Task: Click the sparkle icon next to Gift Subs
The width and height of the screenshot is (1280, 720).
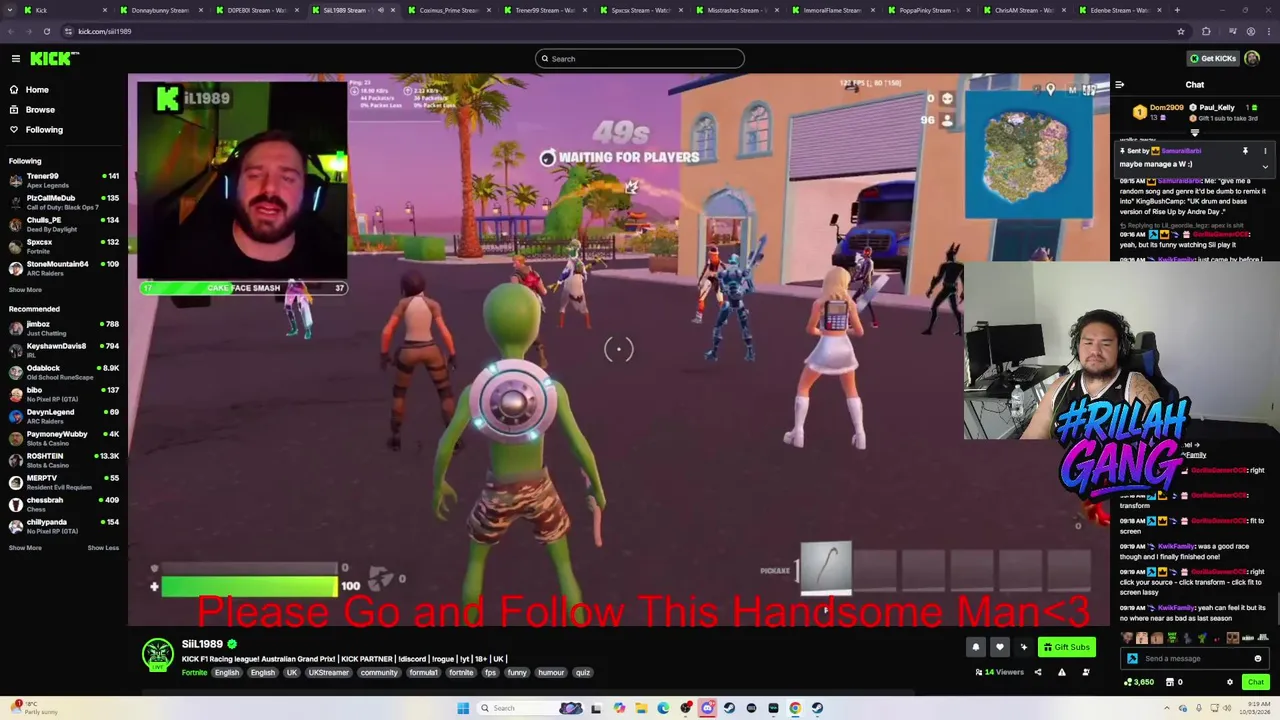Action: (x=1023, y=647)
